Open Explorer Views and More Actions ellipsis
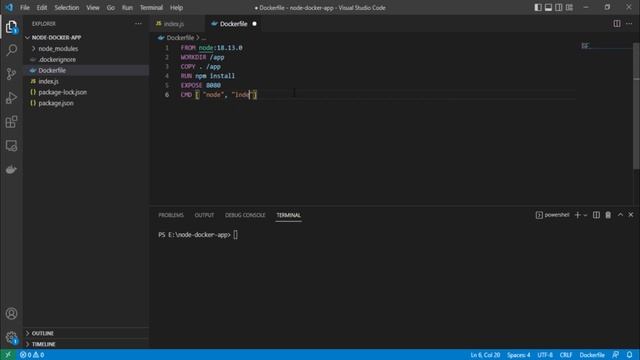This screenshot has width=640, height=360. [138, 24]
